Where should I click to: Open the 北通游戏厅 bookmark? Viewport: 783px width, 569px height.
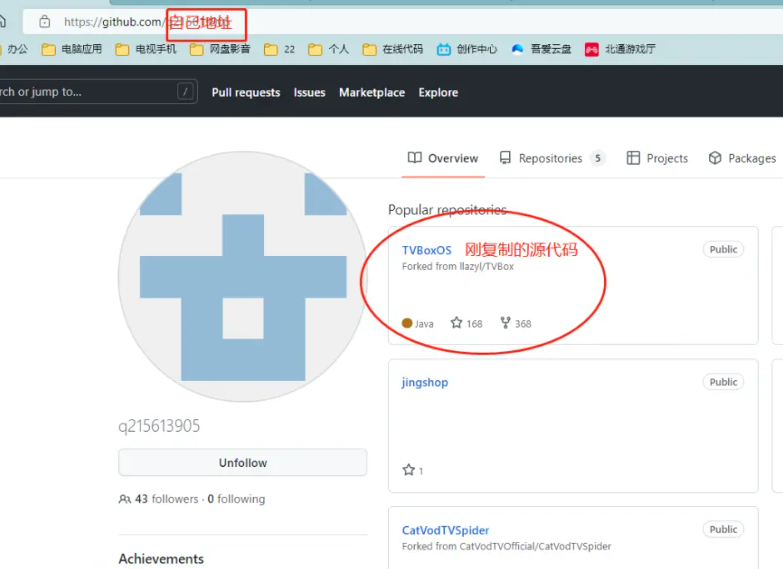click(620, 49)
